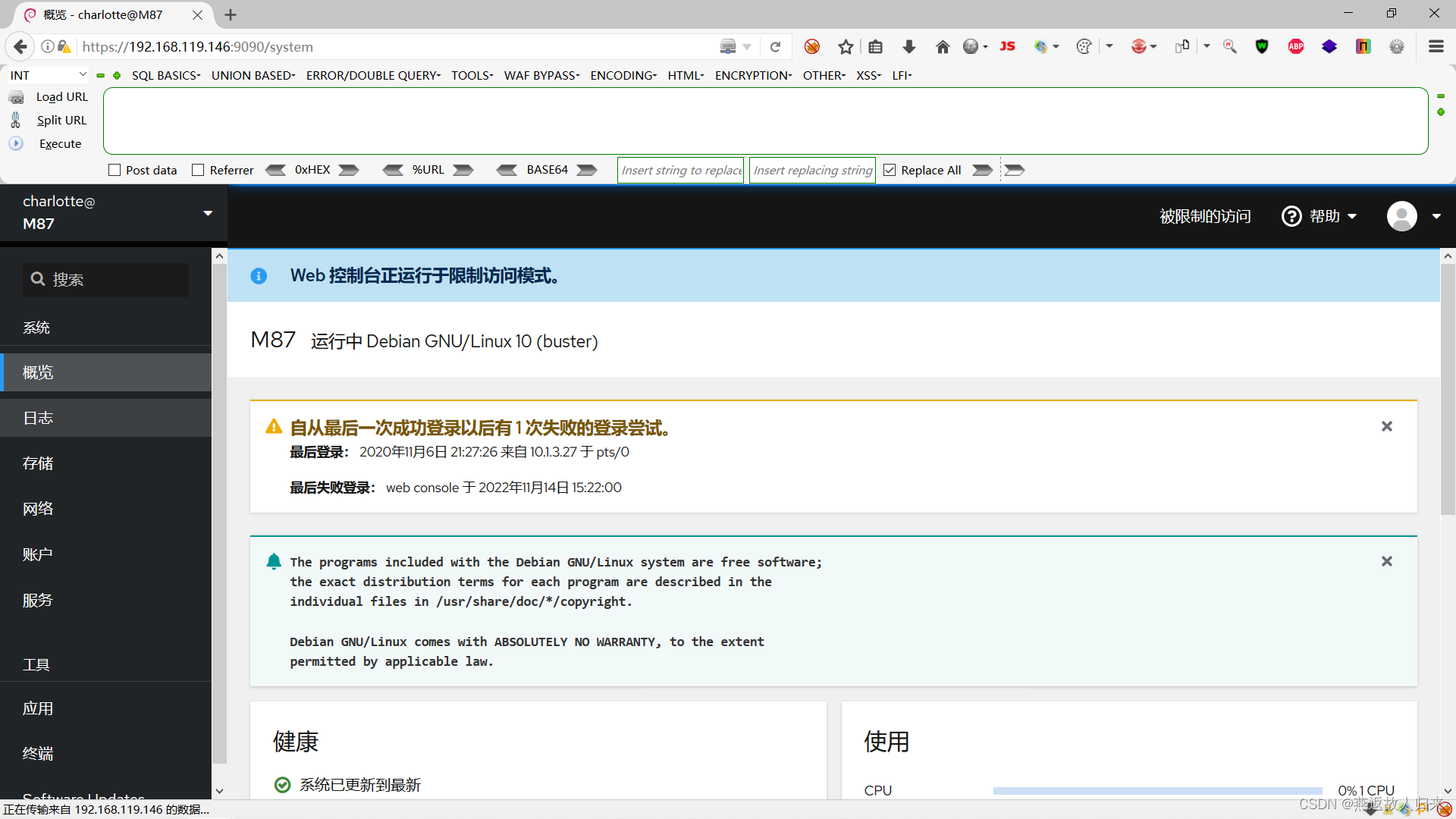Expand the ENCODING menu
Image resolution: width=1456 pixels, height=819 pixels.
623,75
